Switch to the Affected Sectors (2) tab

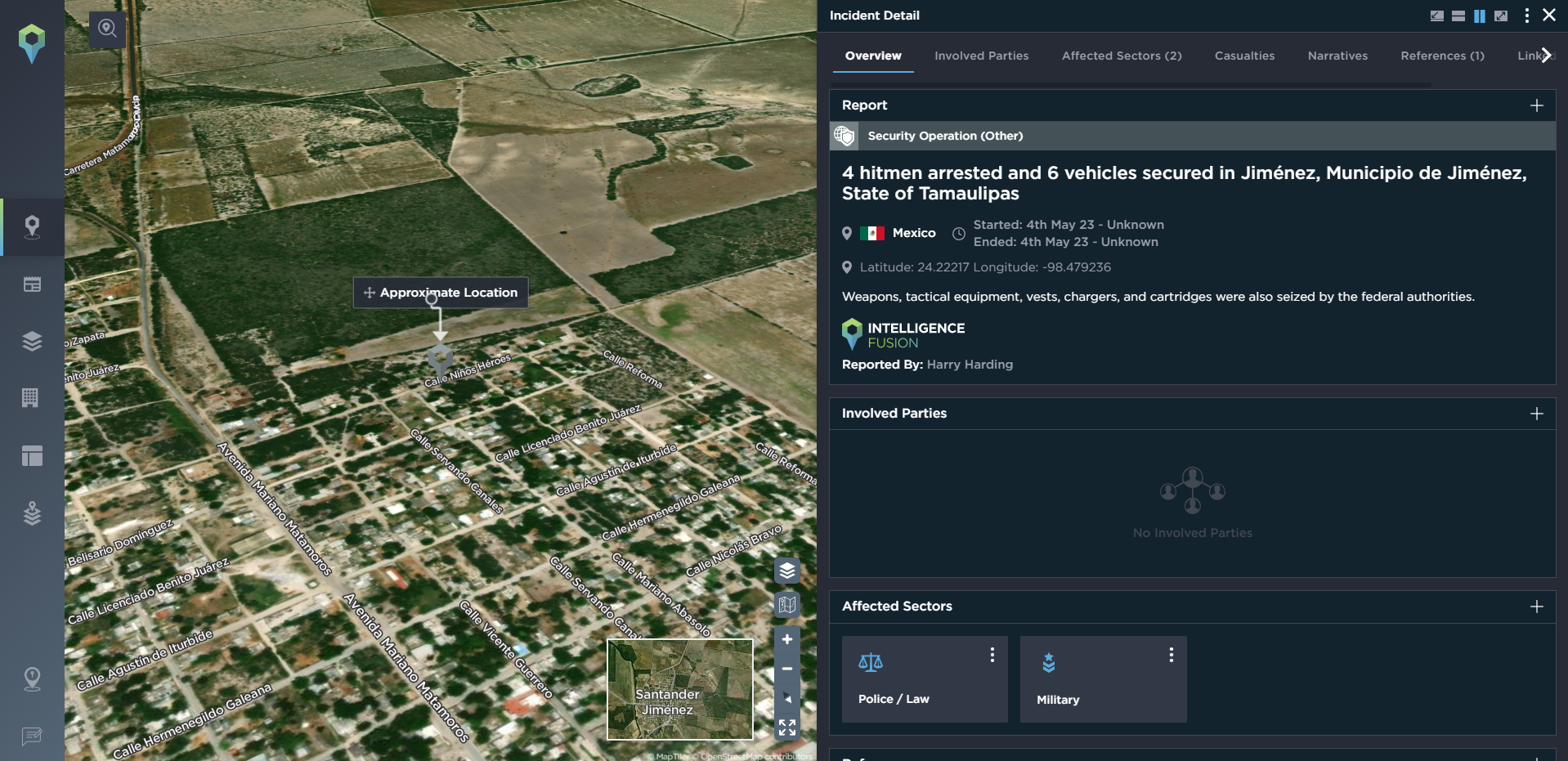tap(1122, 56)
